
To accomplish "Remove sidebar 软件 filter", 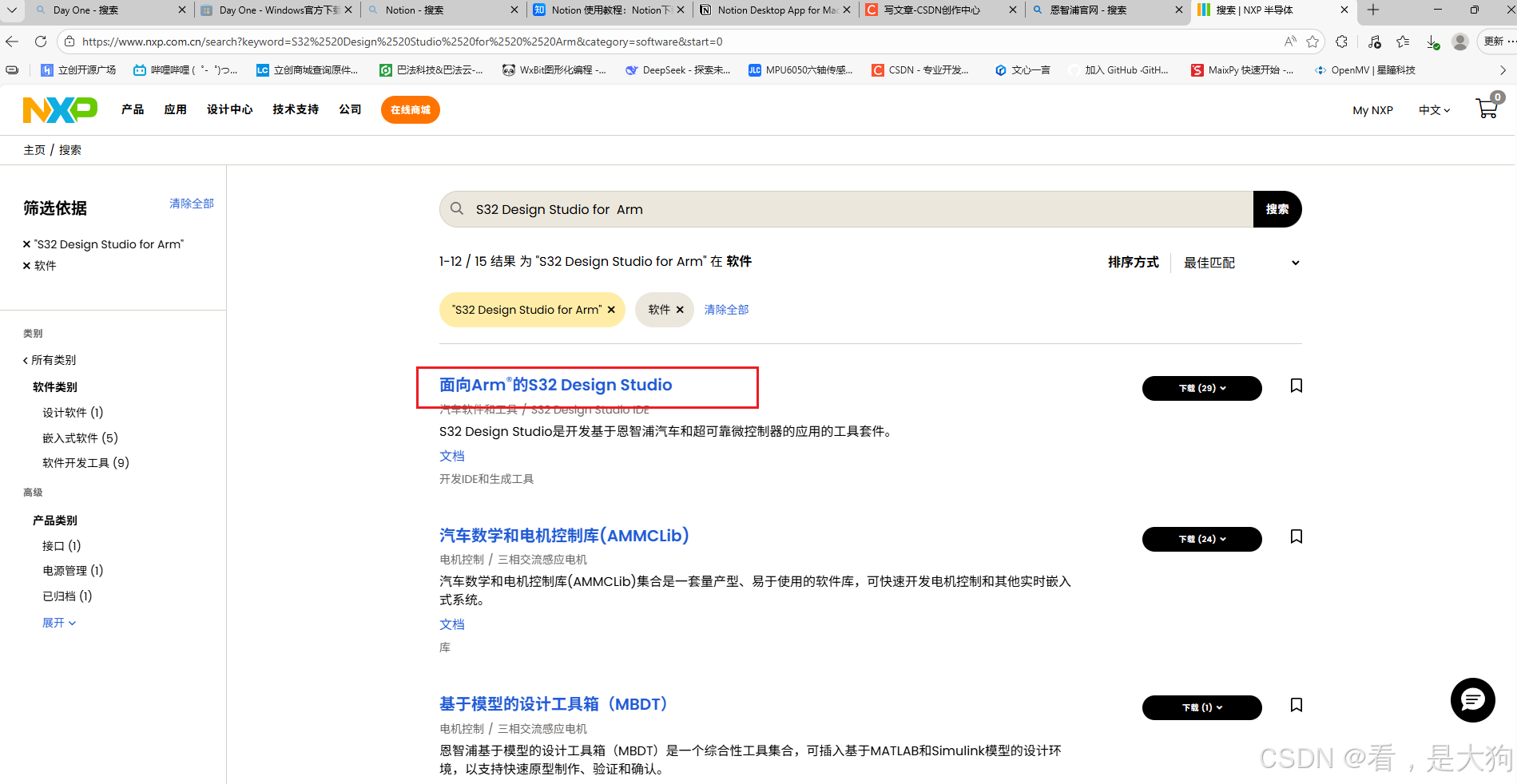I will tap(26, 266).
